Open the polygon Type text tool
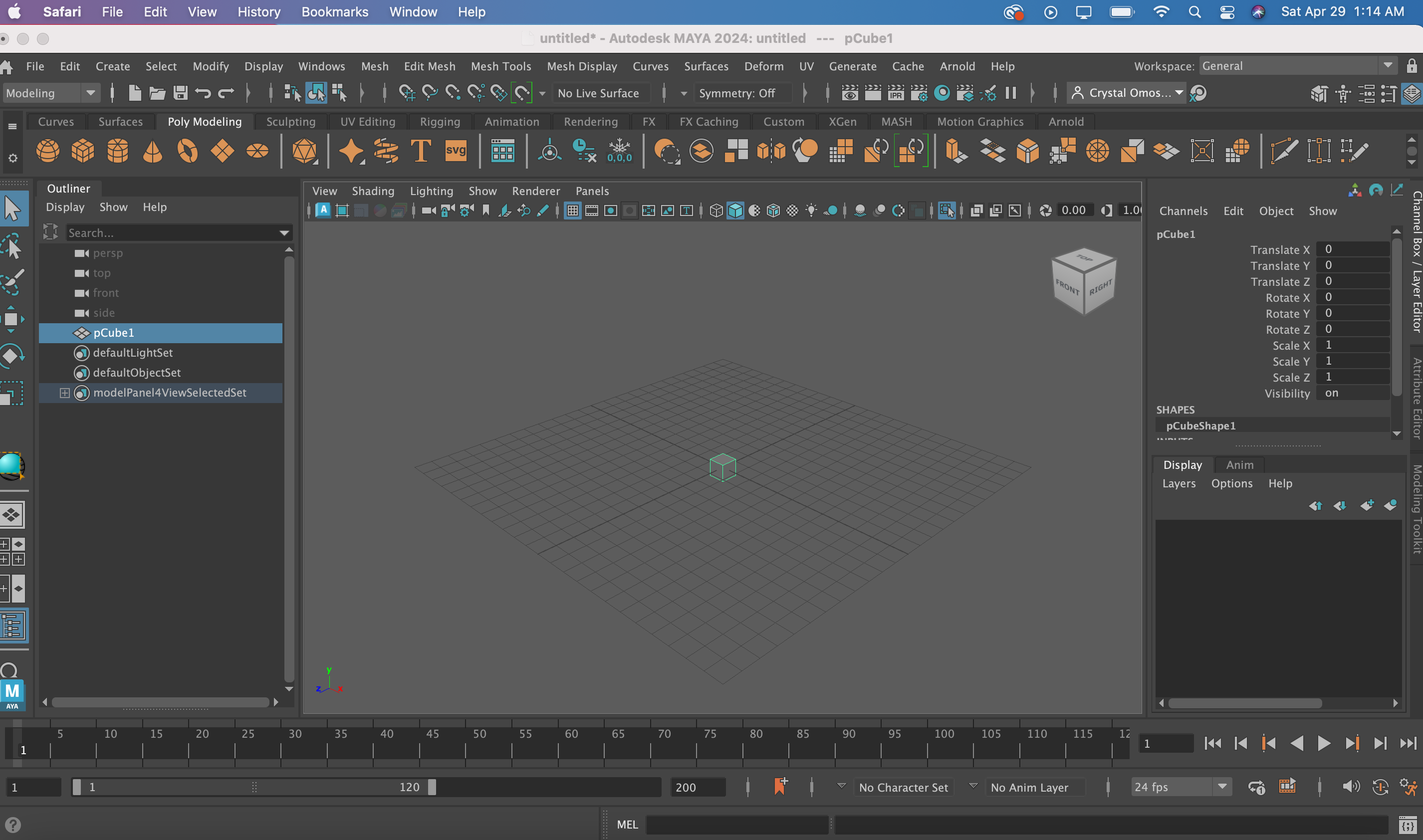 click(421, 151)
